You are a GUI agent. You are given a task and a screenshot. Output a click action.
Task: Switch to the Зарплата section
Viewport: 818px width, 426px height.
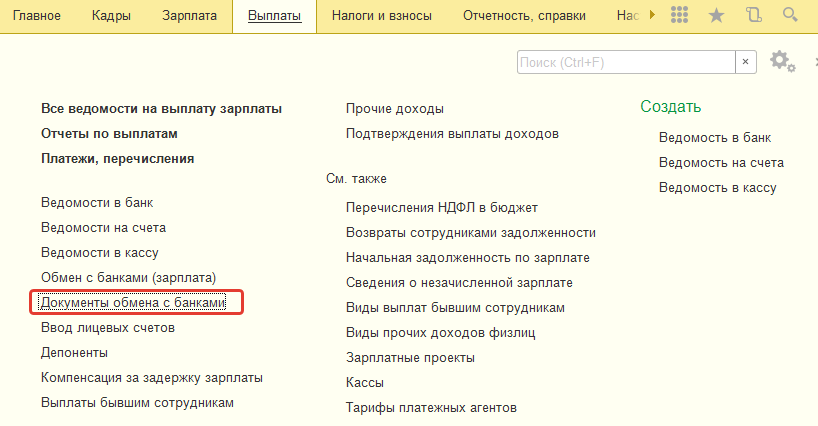point(189,16)
